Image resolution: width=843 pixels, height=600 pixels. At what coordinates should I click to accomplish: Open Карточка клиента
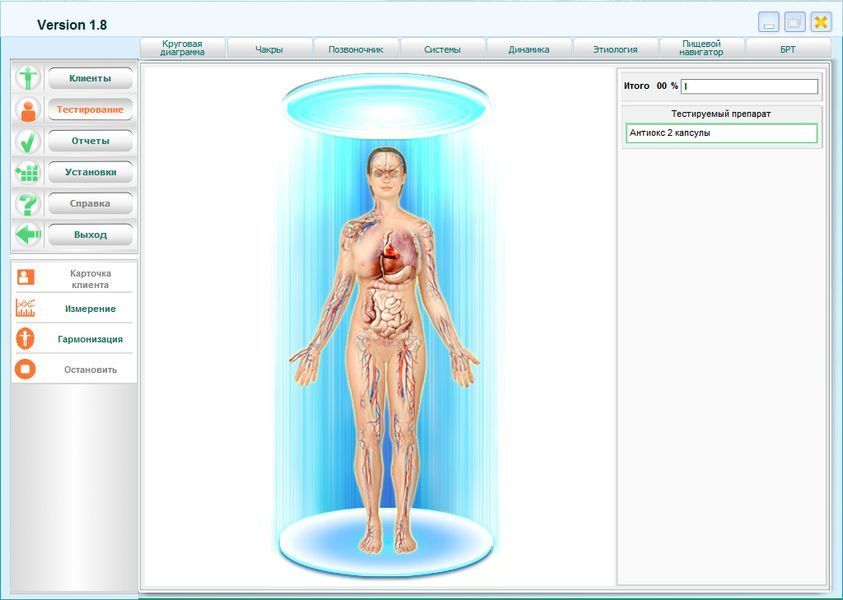point(90,278)
